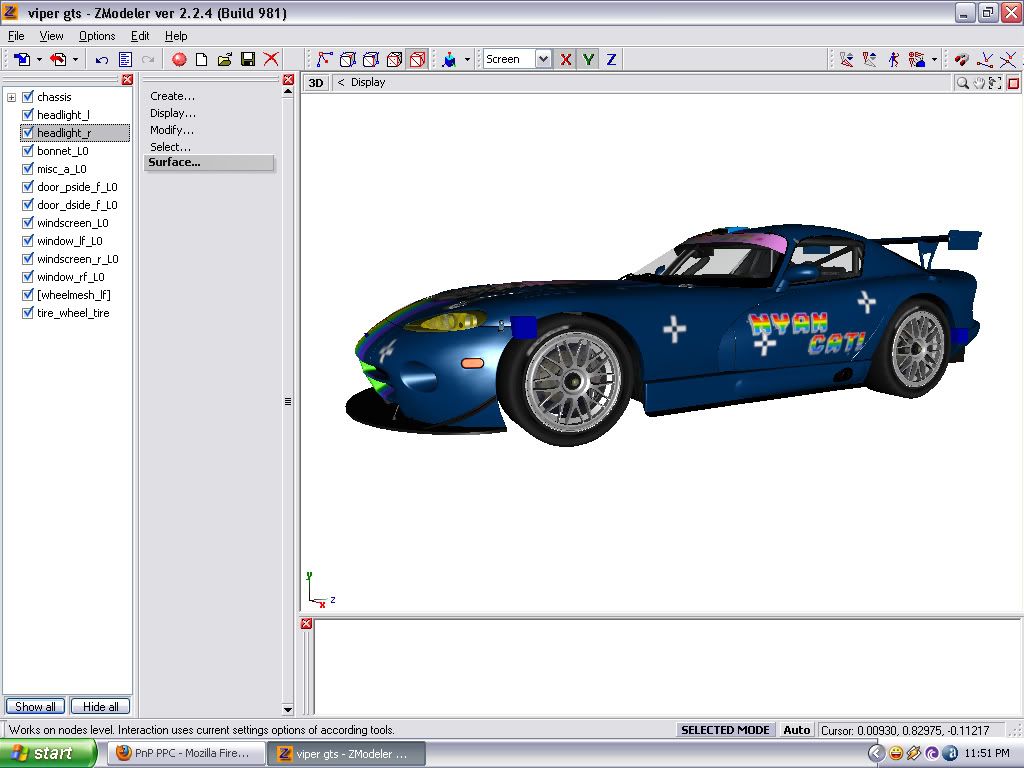The image size is (1024, 768).
Task: Click the red X delete icon in toolbar
Action: 271,60
